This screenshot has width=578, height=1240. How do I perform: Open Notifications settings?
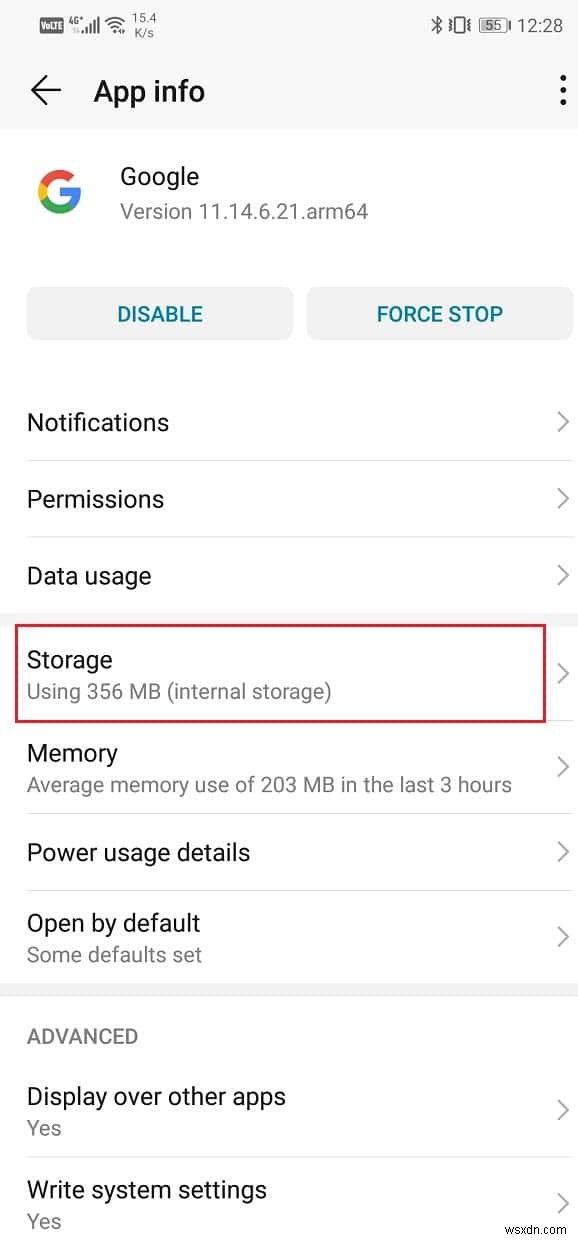289,422
